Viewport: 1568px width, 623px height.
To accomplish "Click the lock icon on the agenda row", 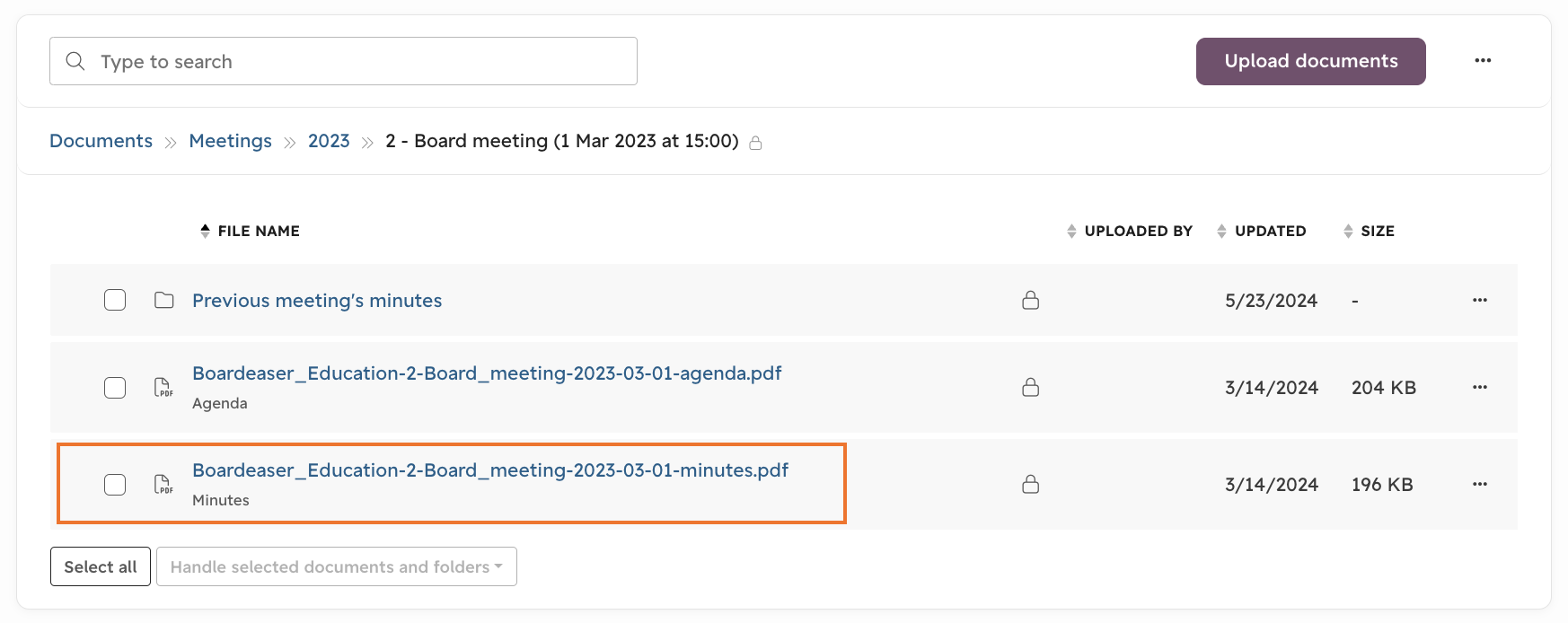I will click(x=1031, y=387).
